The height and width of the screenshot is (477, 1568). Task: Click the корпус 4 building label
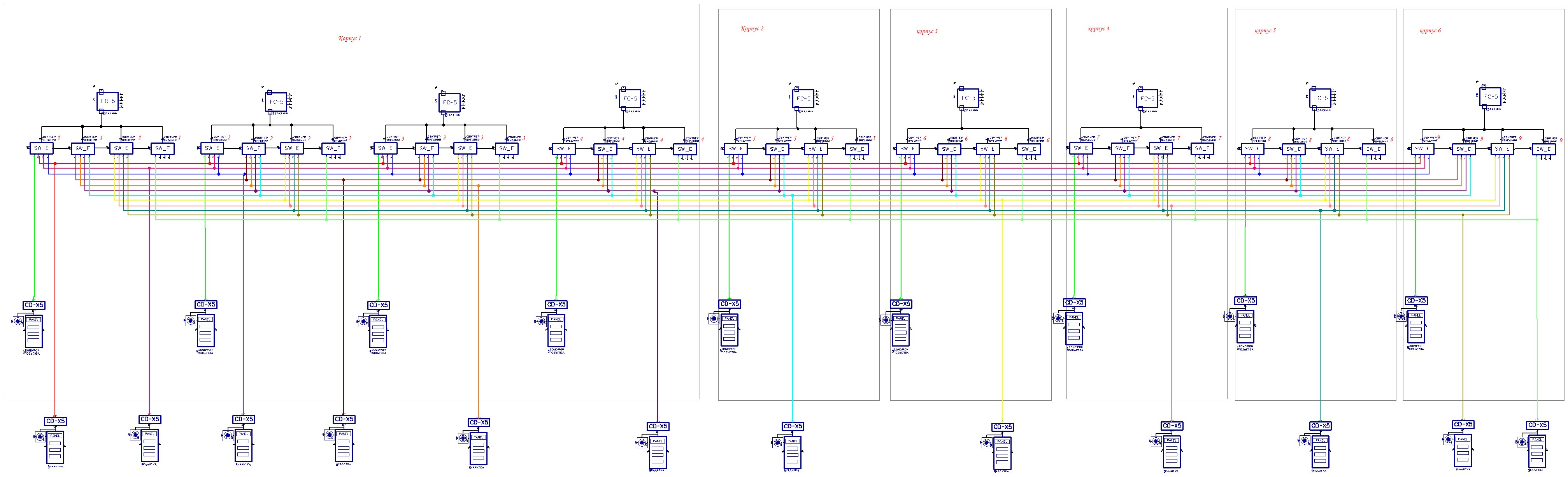point(1099,29)
